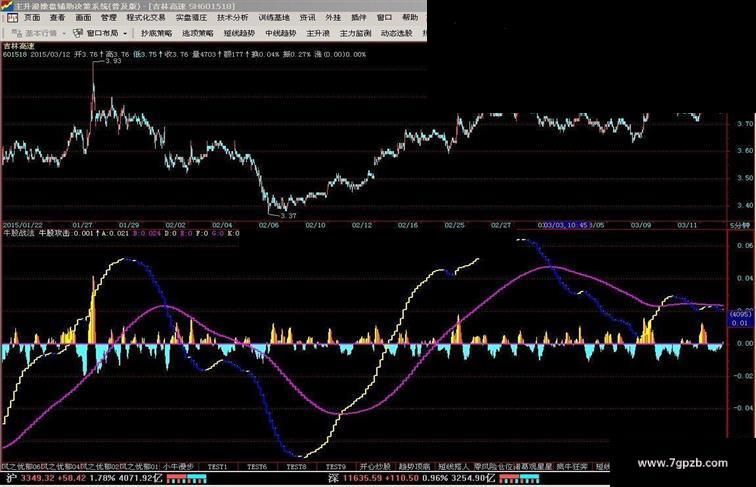Image resolution: width=756 pixels, height=487 pixels.
Task: Select the 小牛漫步 indicator tab
Action: (178, 467)
